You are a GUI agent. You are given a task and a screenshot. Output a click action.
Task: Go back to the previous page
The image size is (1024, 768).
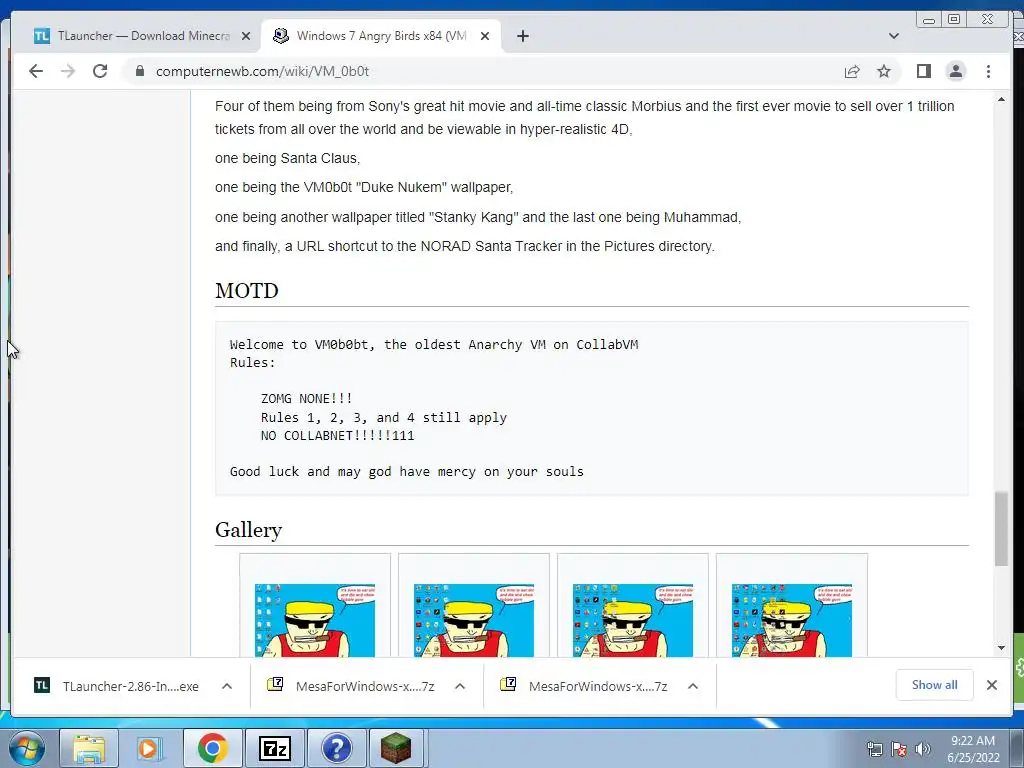pyautogui.click(x=36, y=71)
